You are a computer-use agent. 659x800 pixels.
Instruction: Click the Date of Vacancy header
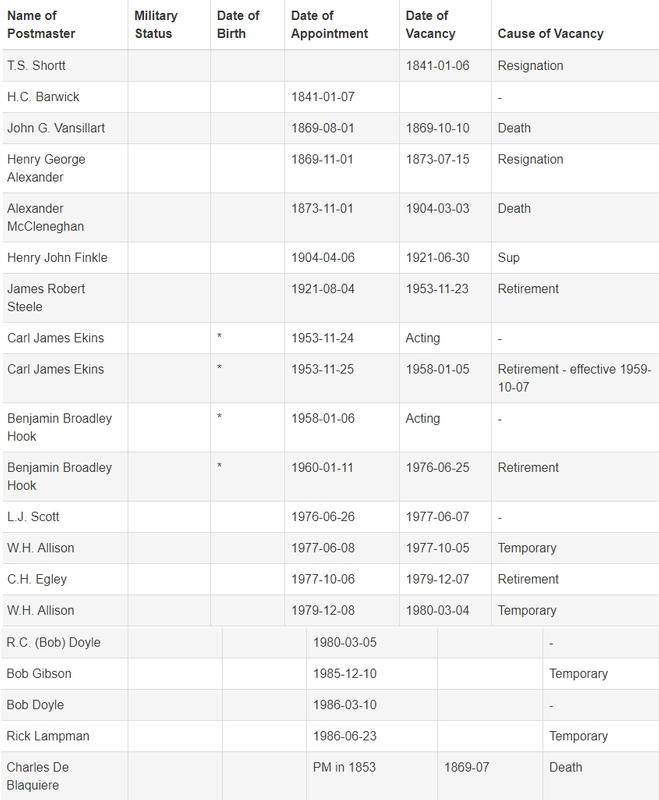click(x=430, y=24)
